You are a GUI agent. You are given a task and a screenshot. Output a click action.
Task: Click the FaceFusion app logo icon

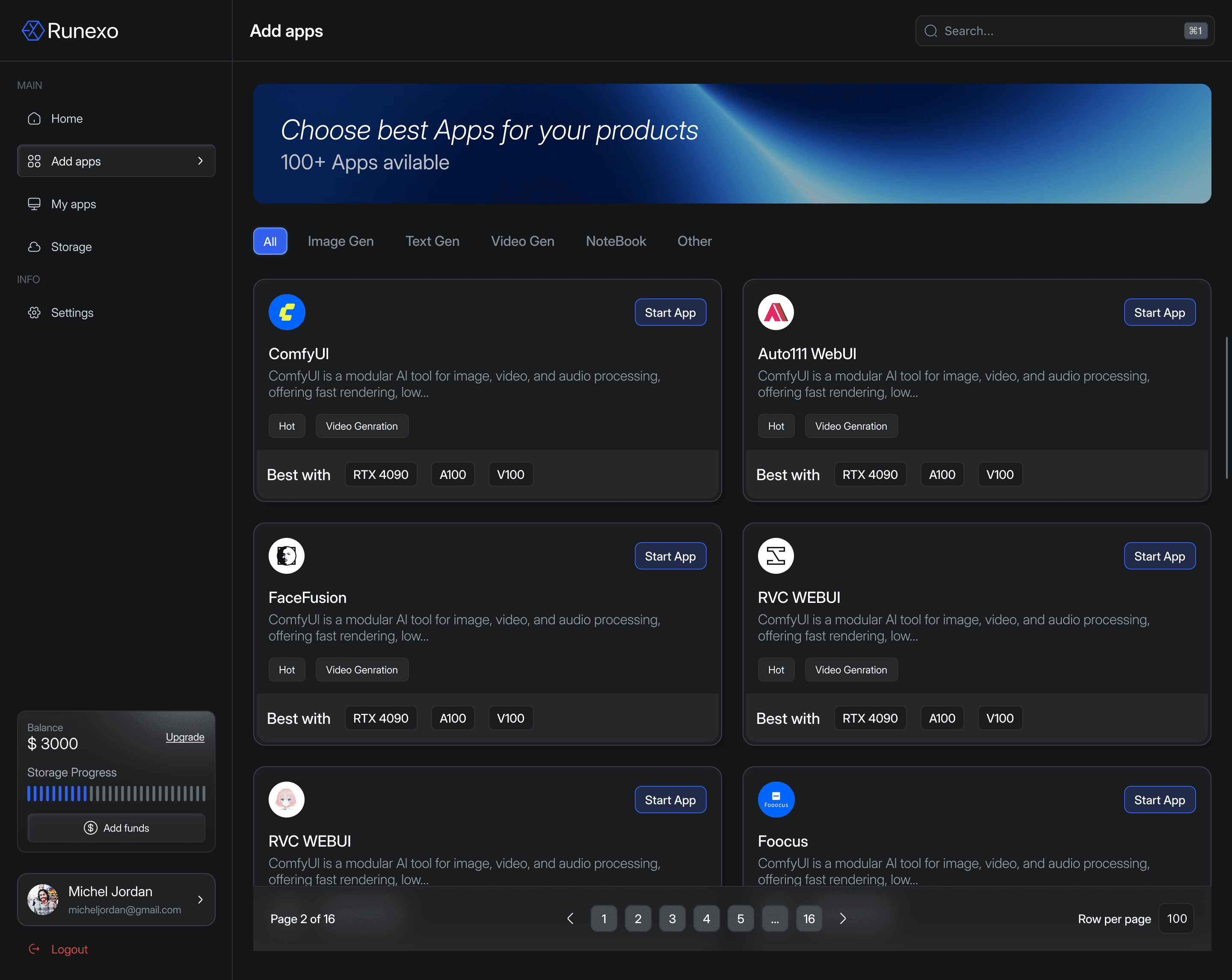[286, 556]
